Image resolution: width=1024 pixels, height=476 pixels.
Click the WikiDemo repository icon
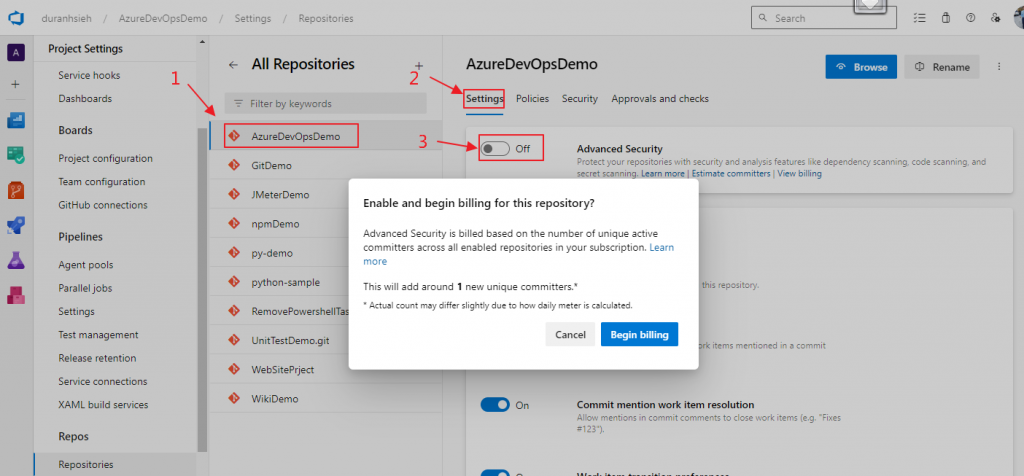[x=233, y=398]
